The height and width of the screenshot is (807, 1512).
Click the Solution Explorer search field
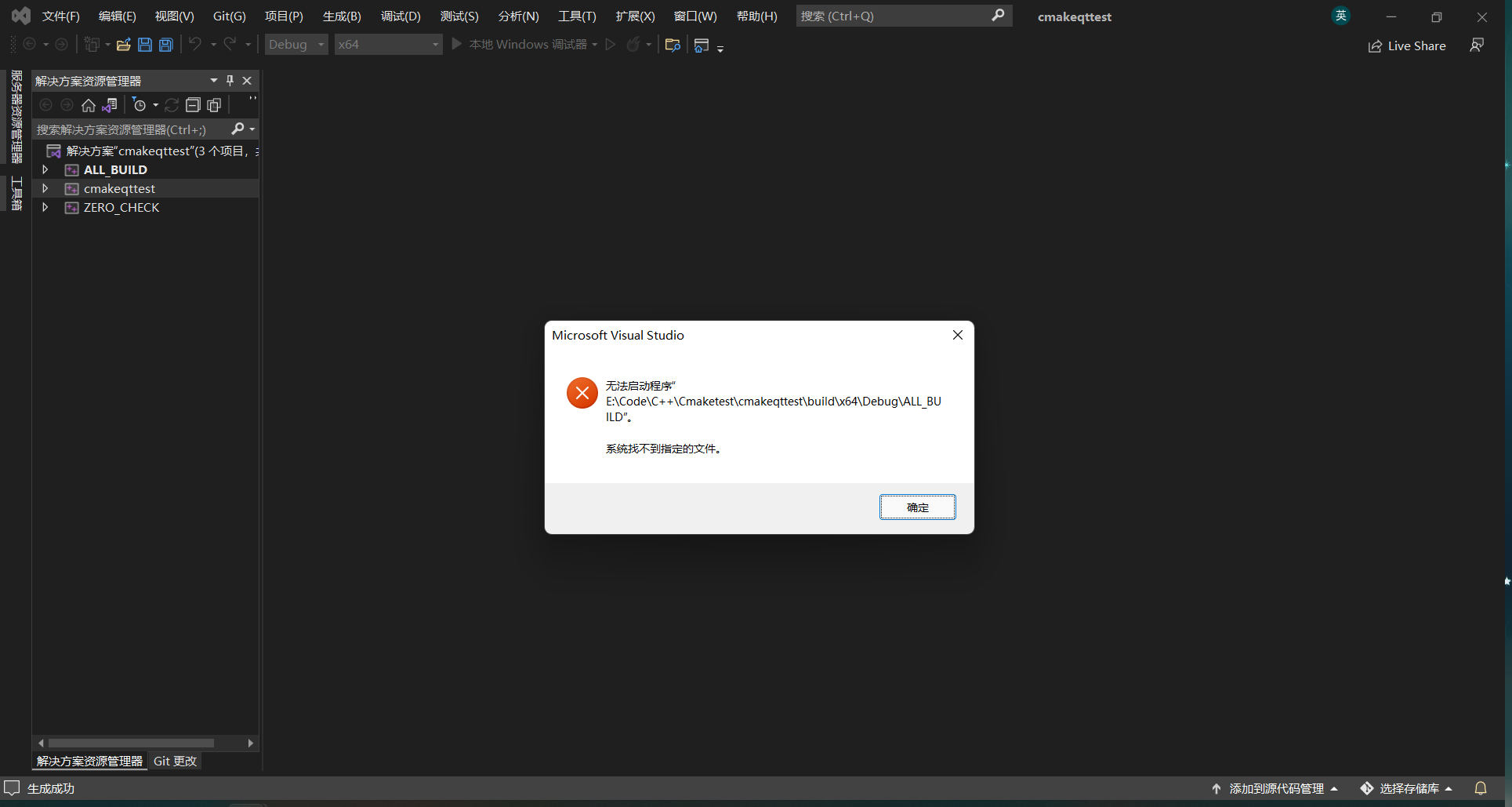click(x=147, y=129)
